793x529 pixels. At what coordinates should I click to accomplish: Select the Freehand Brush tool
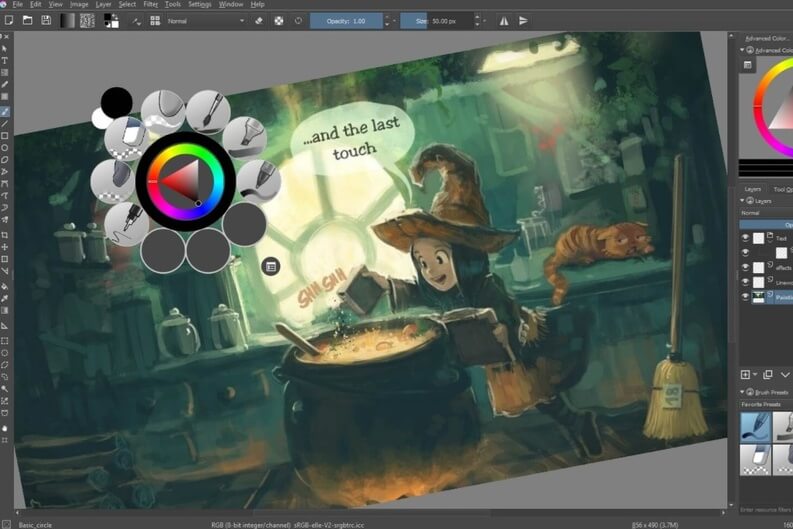tap(5, 111)
